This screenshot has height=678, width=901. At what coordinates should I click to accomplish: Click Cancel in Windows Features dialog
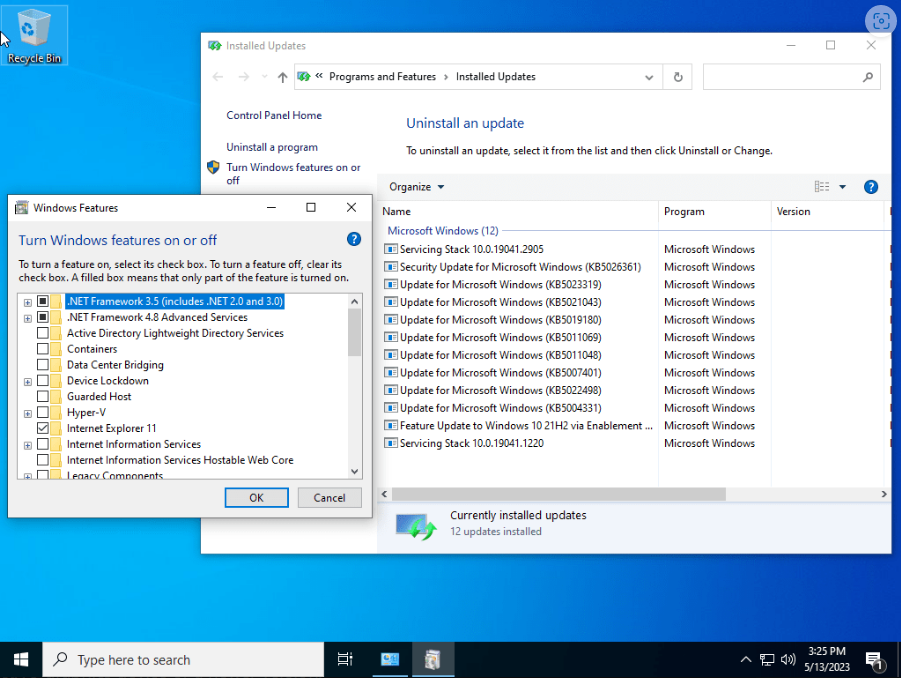pyautogui.click(x=329, y=498)
